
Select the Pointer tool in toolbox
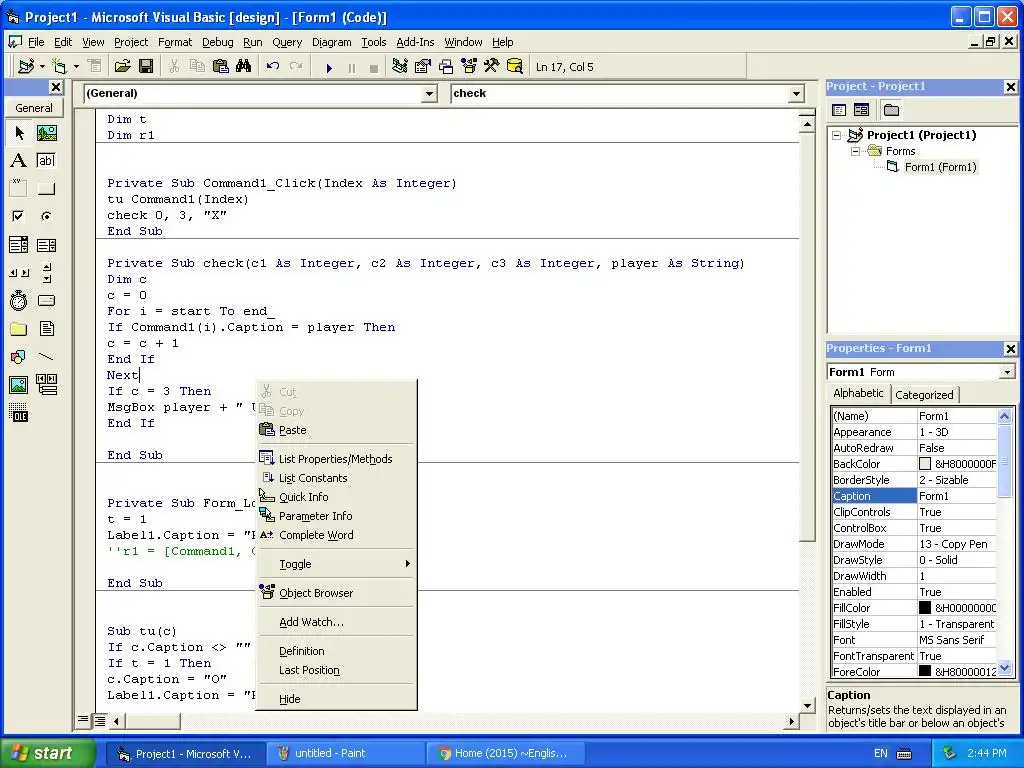click(19, 133)
